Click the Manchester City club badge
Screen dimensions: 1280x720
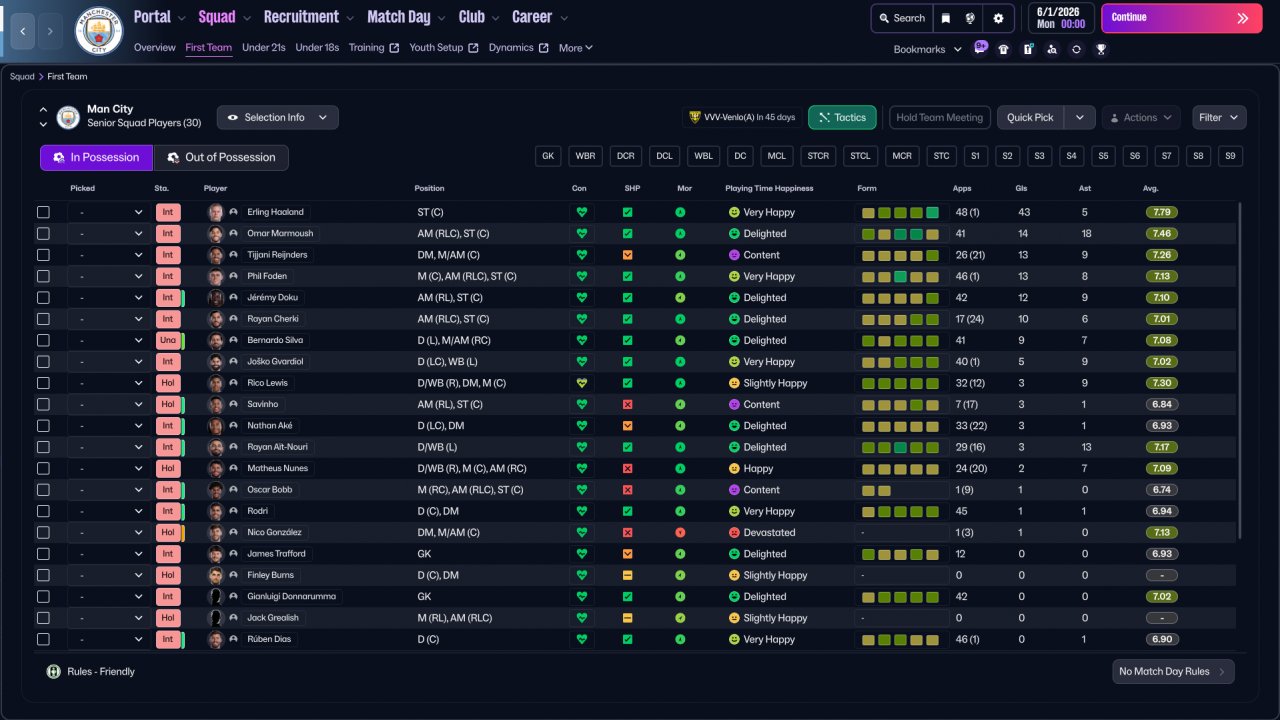coord(99,31)
